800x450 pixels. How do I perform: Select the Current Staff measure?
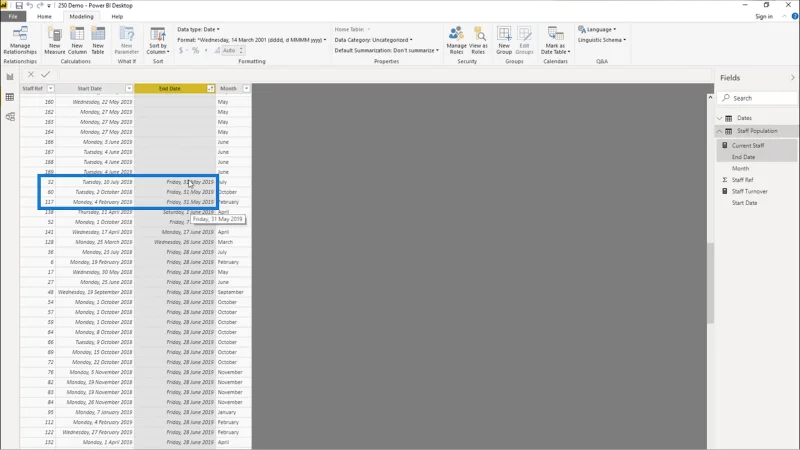pos(748,145)
